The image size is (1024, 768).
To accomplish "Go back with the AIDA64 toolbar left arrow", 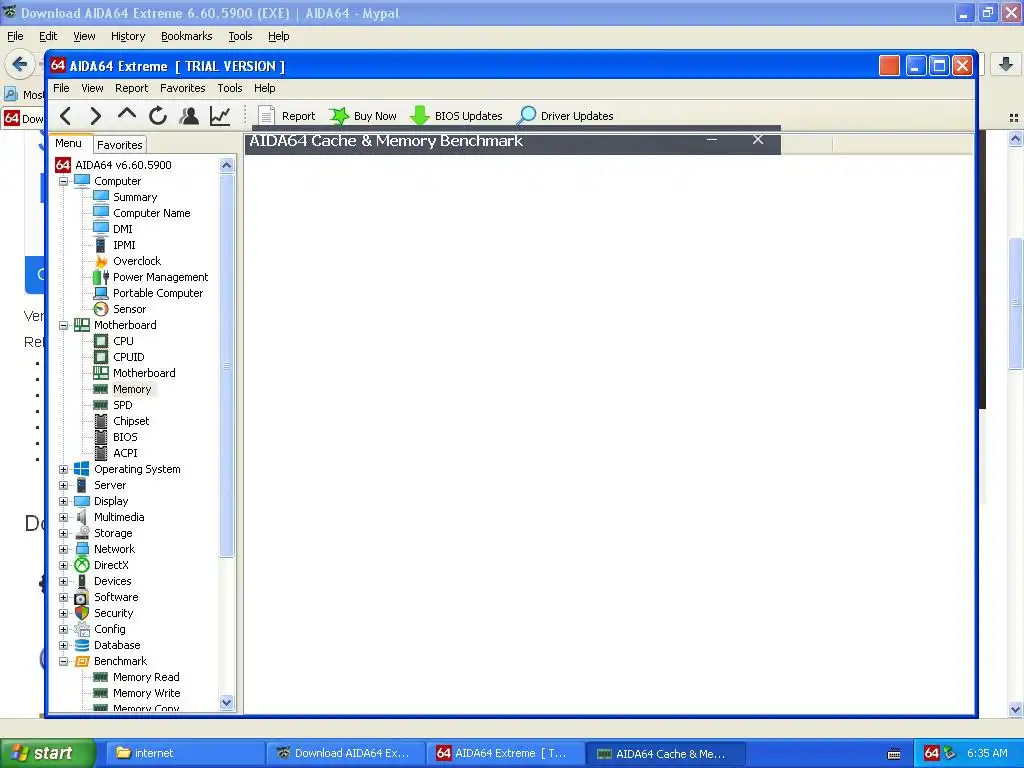I will (65, 116).
